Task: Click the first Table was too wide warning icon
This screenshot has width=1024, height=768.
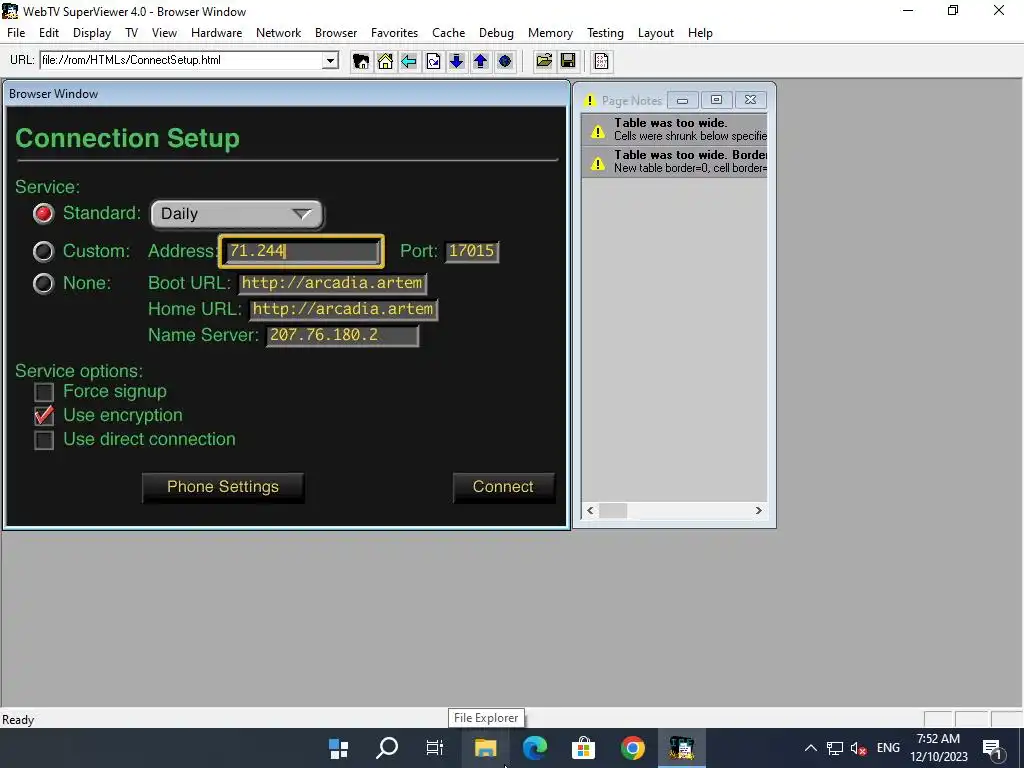Action: pyautogui.click(x=598, y=132)
